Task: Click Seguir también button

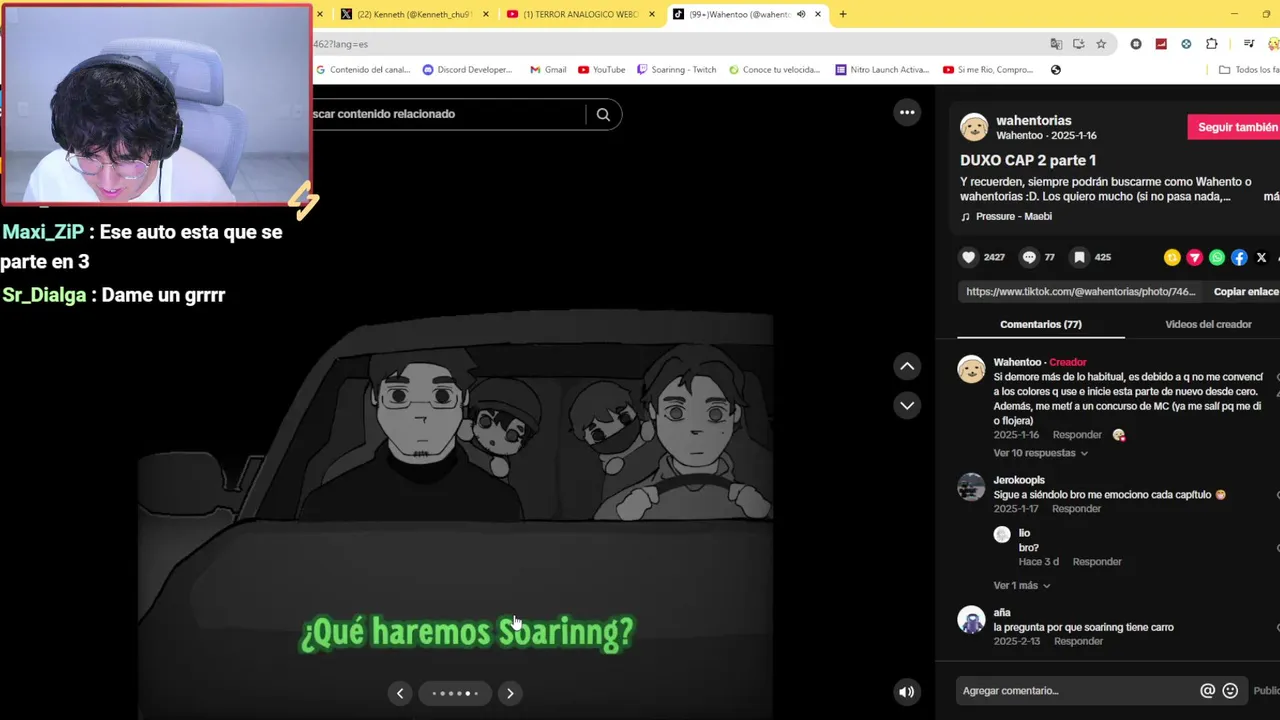Action: pyautogui.click(x=1234, y=127)
